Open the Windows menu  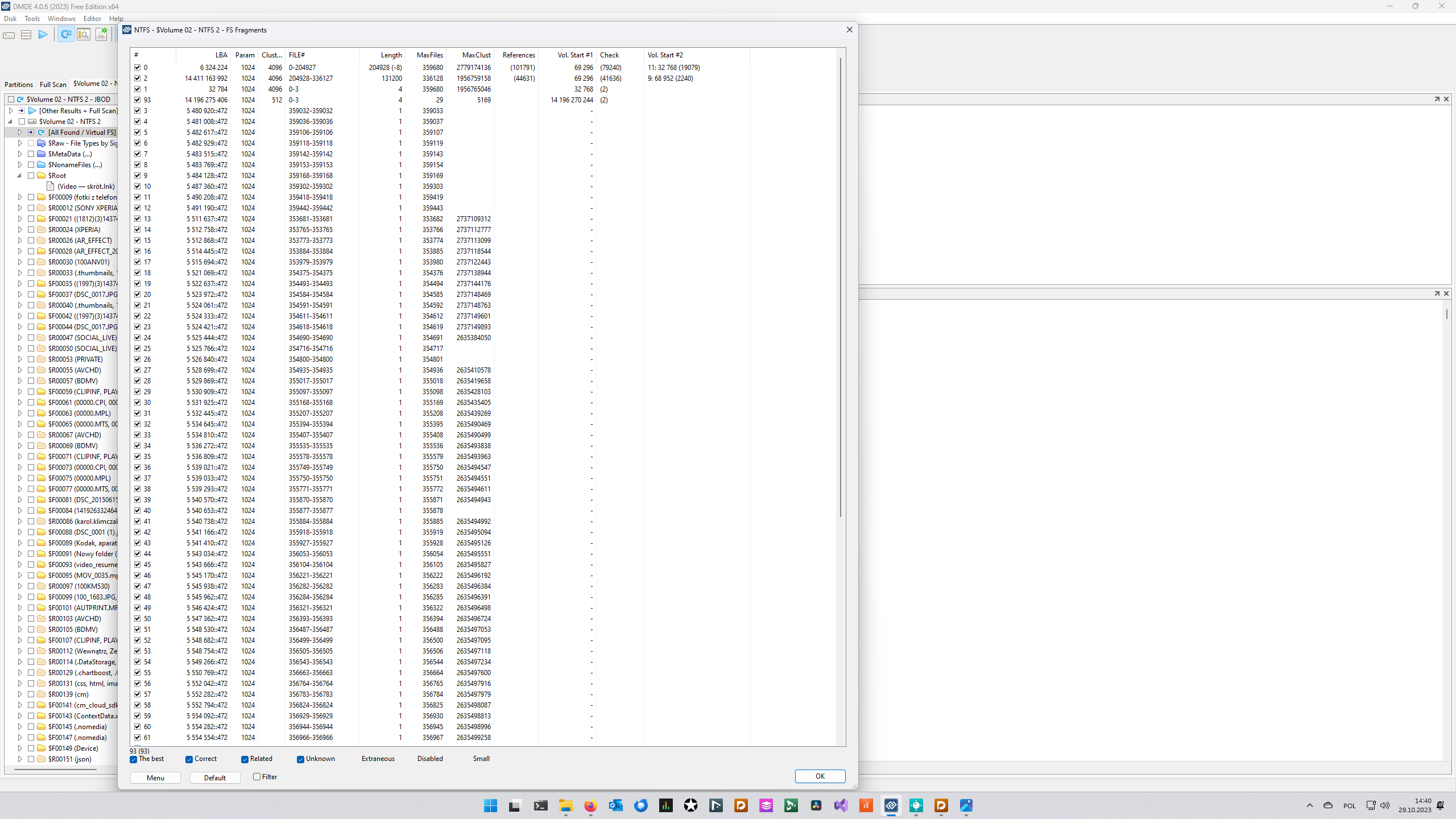click(61, 19)
